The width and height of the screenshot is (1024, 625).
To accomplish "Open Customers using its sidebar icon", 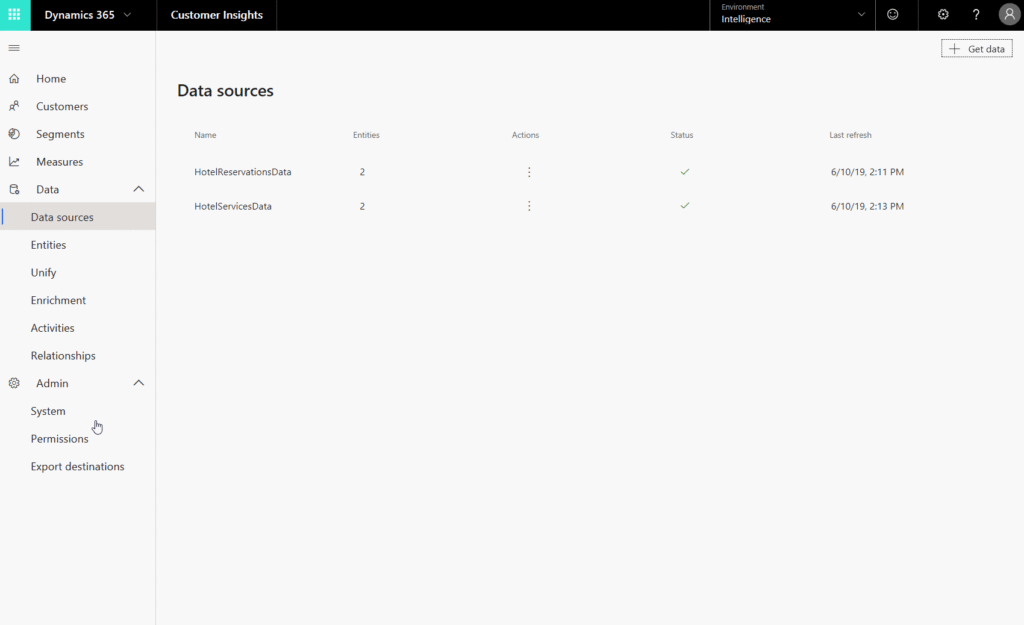I will [14, 106].
